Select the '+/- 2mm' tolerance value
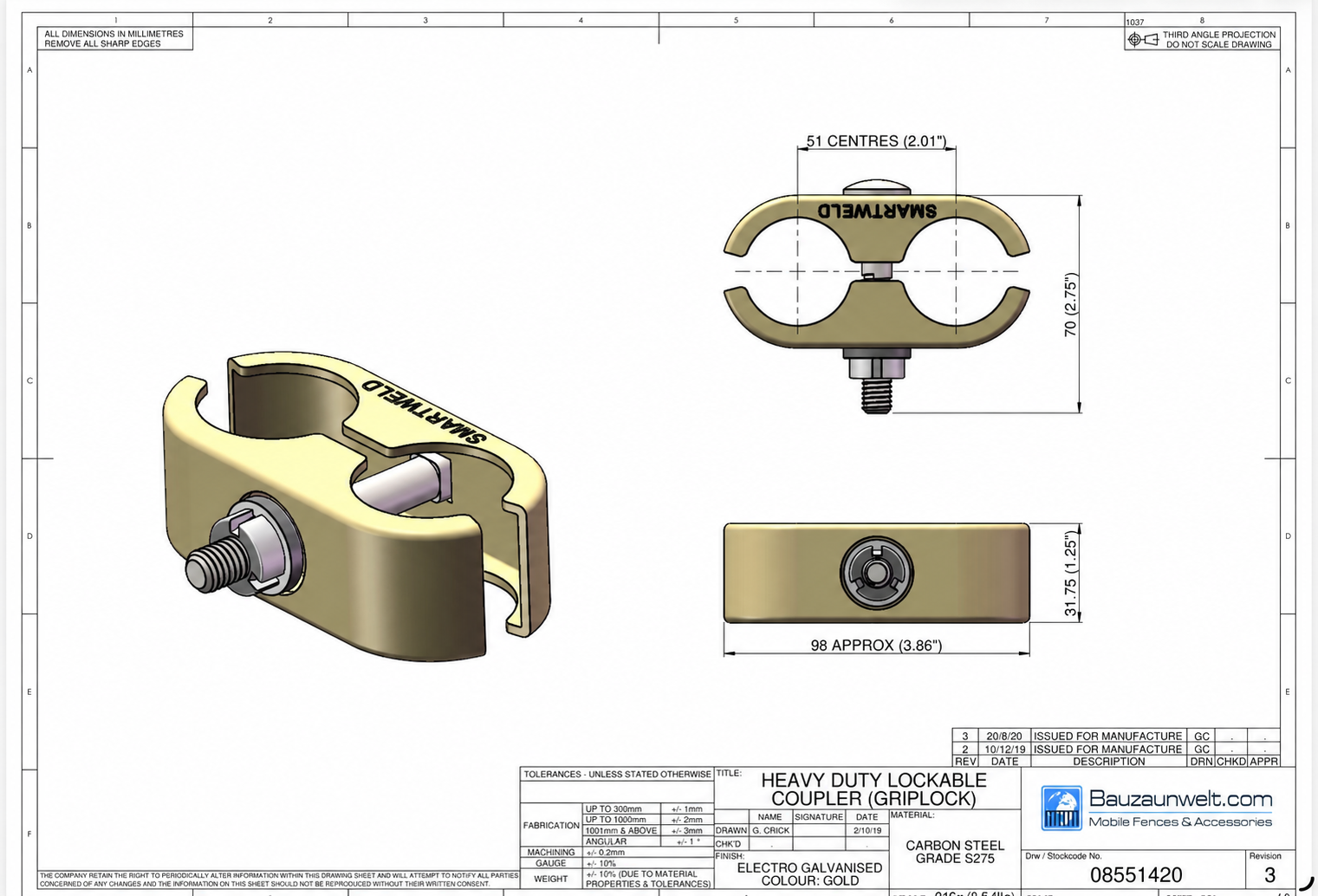The width and height of the screenshot is (1318, 896). coord(686,819)
